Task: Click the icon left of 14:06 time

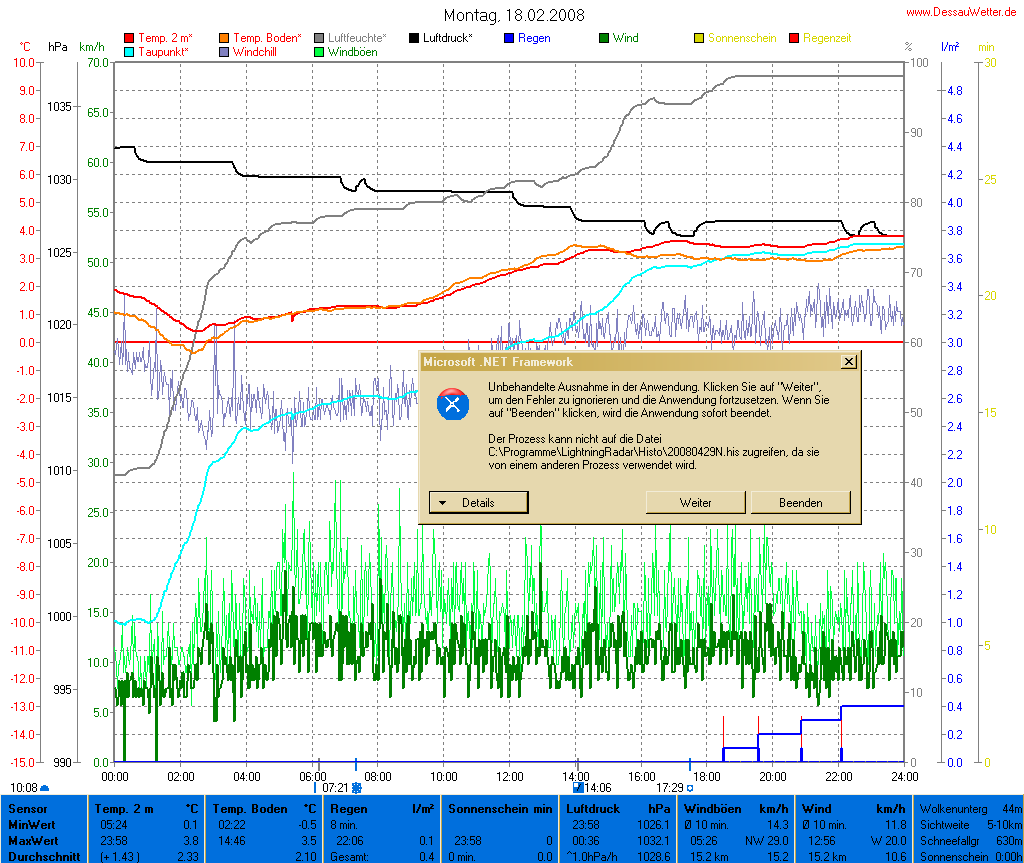Action: click(x=578, y=788)
